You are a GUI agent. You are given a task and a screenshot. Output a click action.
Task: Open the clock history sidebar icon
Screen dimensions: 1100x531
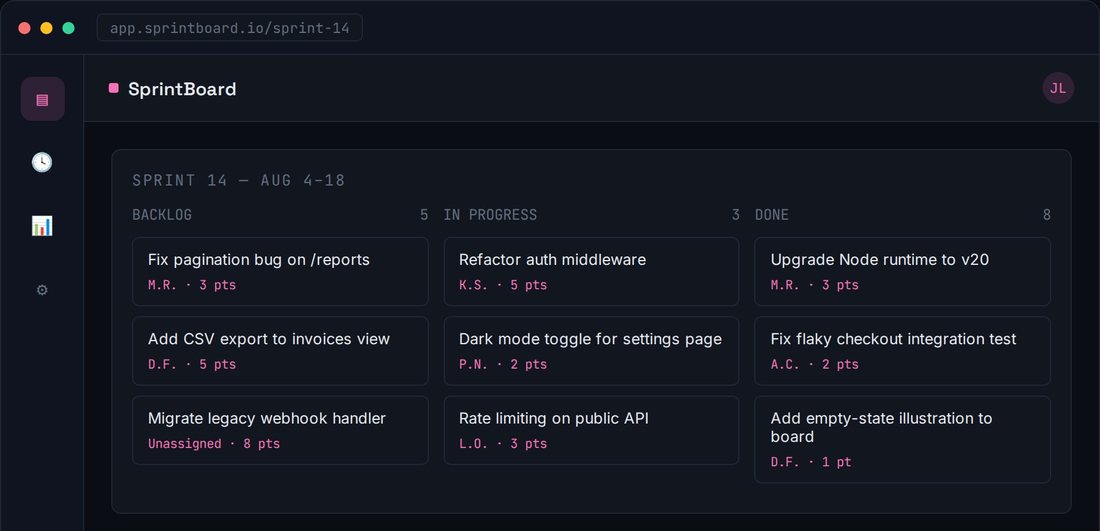click(x=42, y=162)
